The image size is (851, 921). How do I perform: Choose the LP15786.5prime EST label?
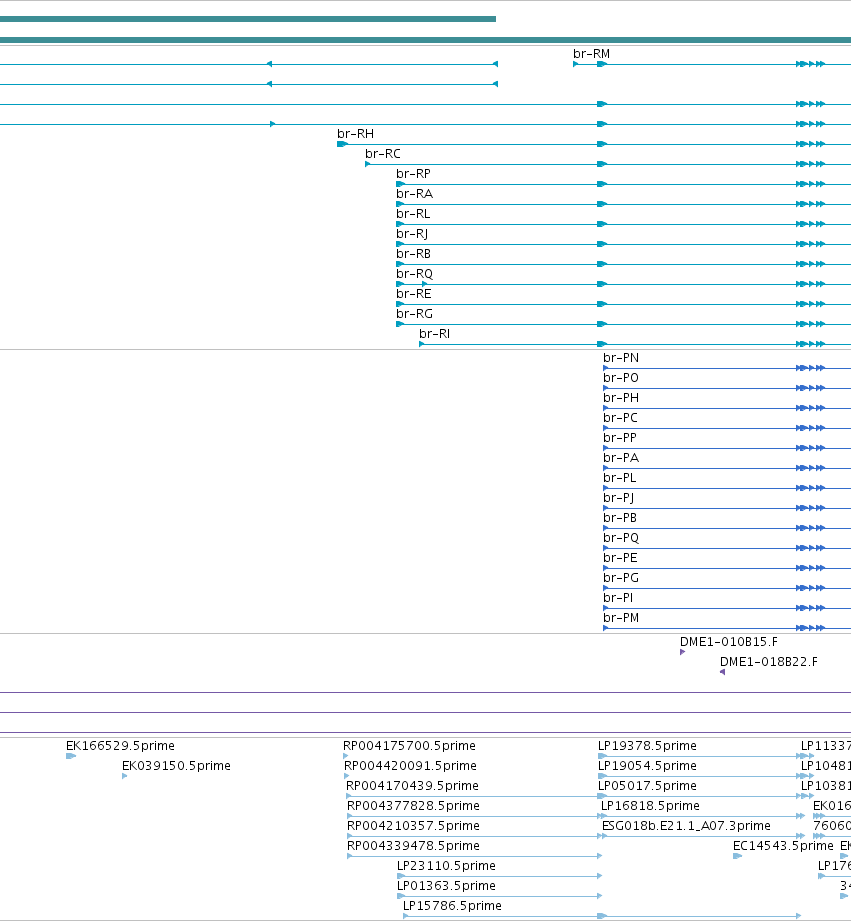(x=452, y=905)
